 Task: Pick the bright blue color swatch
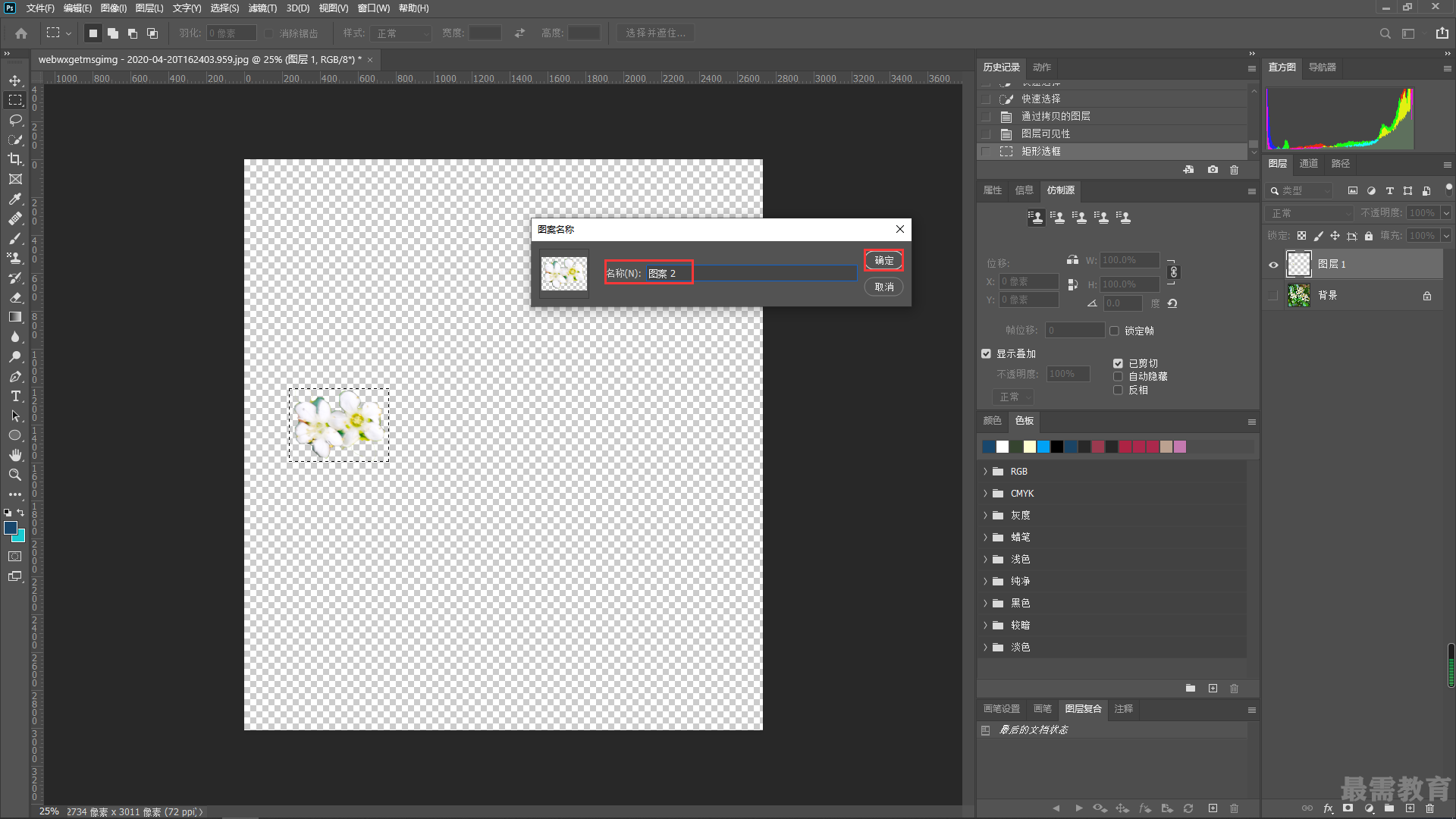coord(1043,447)
